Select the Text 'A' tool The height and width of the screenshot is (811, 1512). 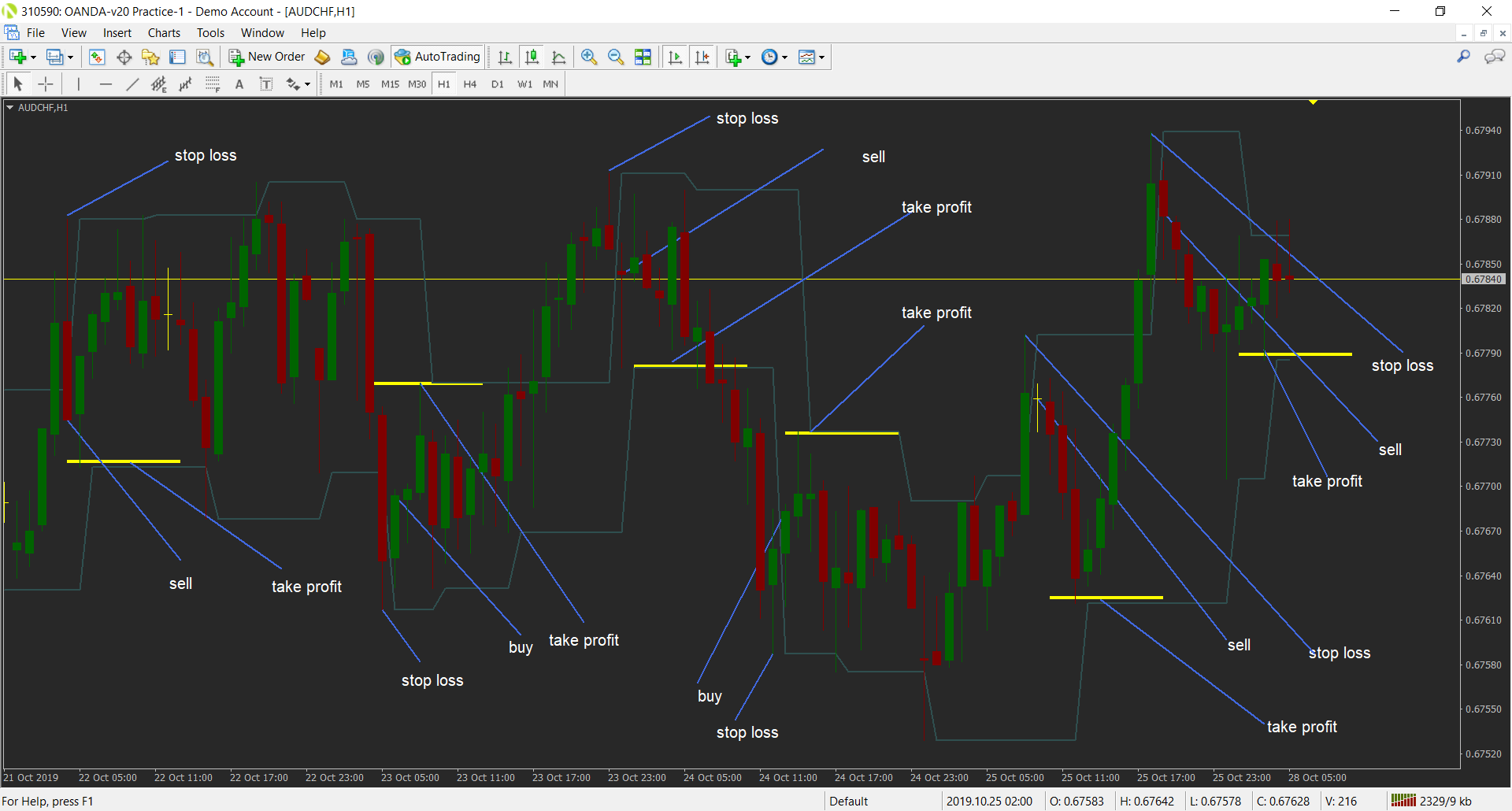point(239,84)
